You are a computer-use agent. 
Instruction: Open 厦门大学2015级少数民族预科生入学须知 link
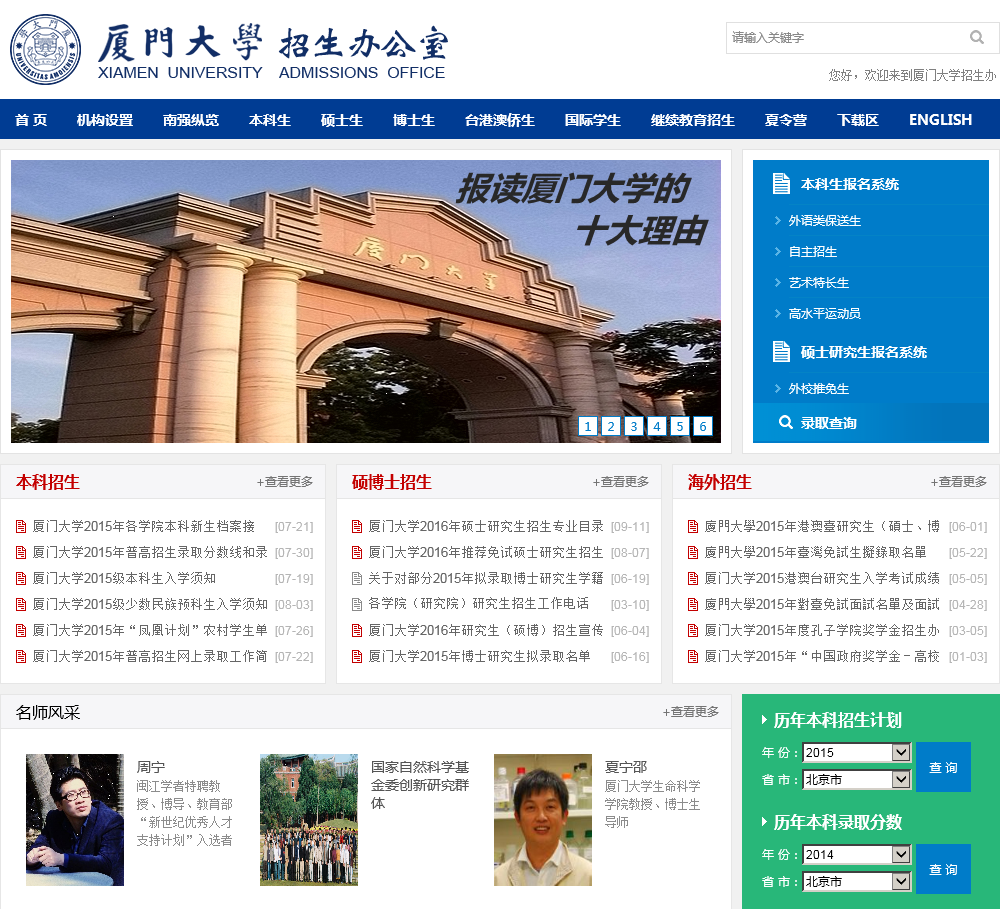(x=150, y=604)
